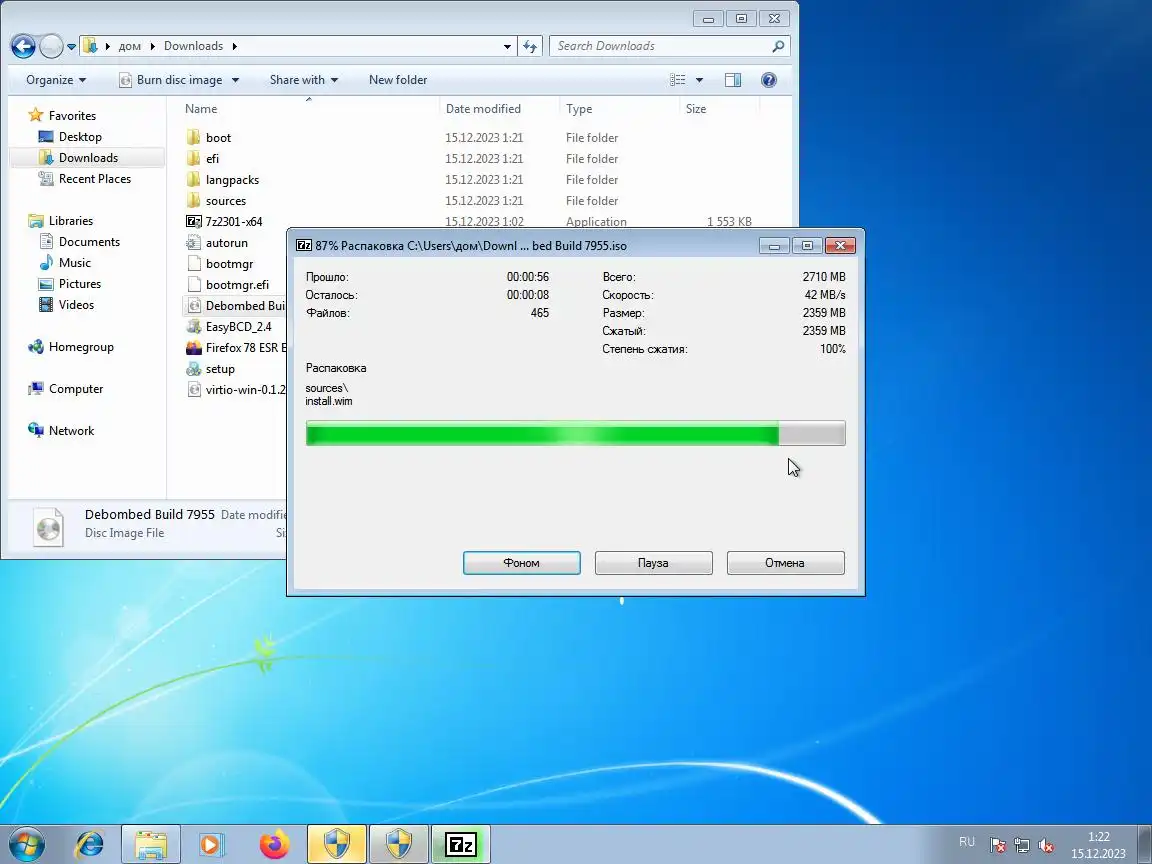Change the view with the Views icon
This screenshot has height=864, width=1152.
pos(677,79)
